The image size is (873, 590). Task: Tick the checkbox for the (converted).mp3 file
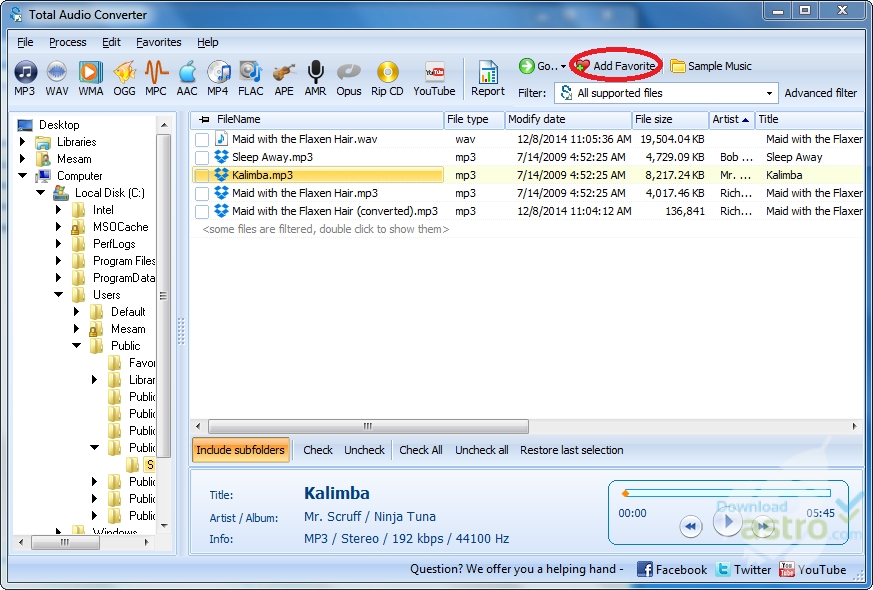[x=202, y=212]
